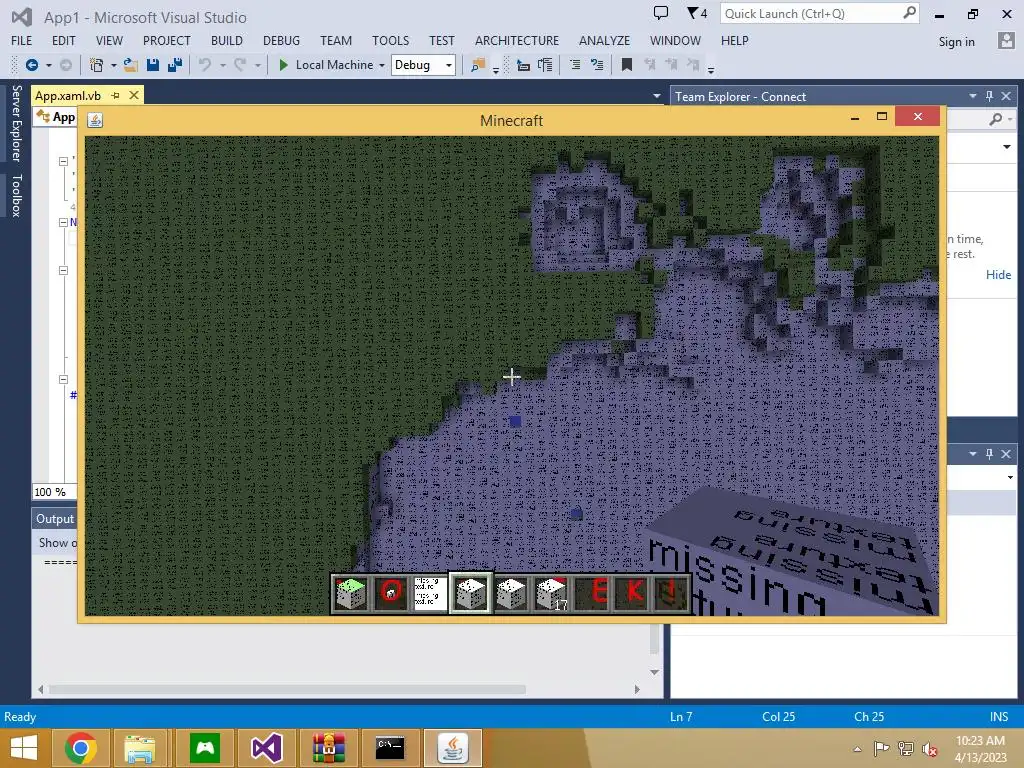Click in the Quick Launch search box
This screenshot has height=768, width=1024.
pyautogui.click(x=820, y=13)
